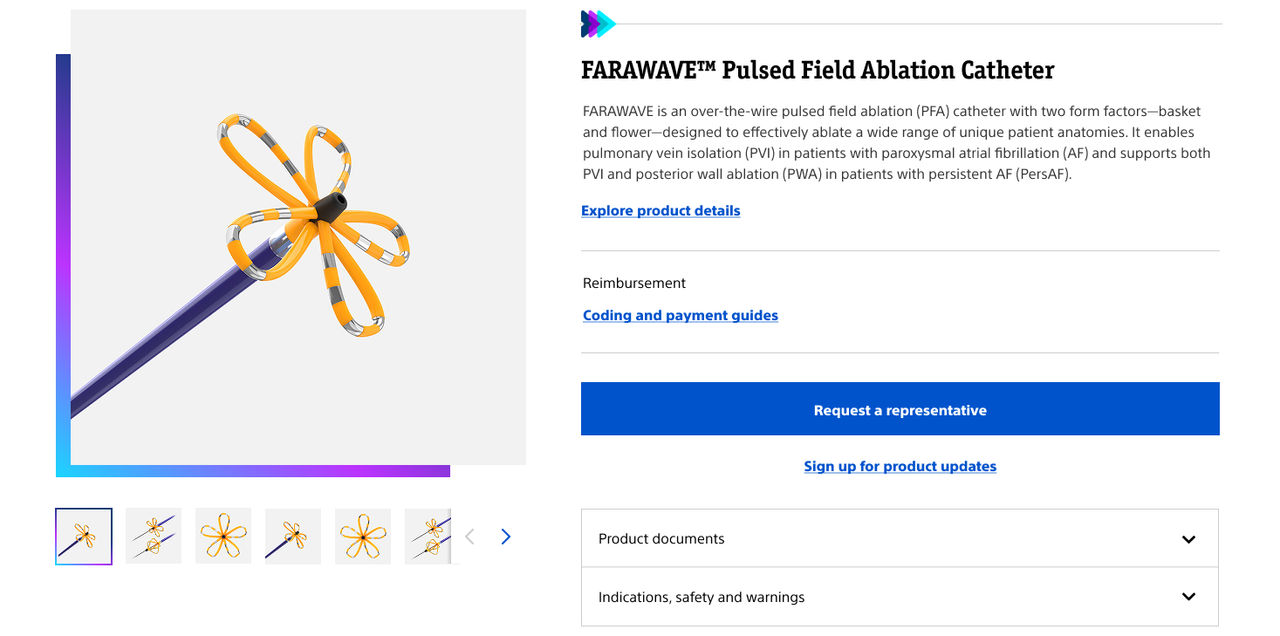Expand Indications, safety and warnings

coord(899,597)
